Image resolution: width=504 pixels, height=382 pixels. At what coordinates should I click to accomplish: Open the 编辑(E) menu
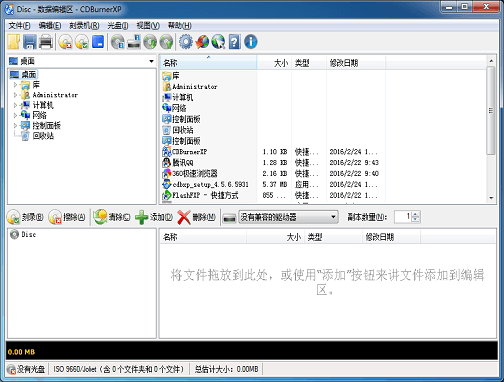pyautogui.click(x=50, y=26)
